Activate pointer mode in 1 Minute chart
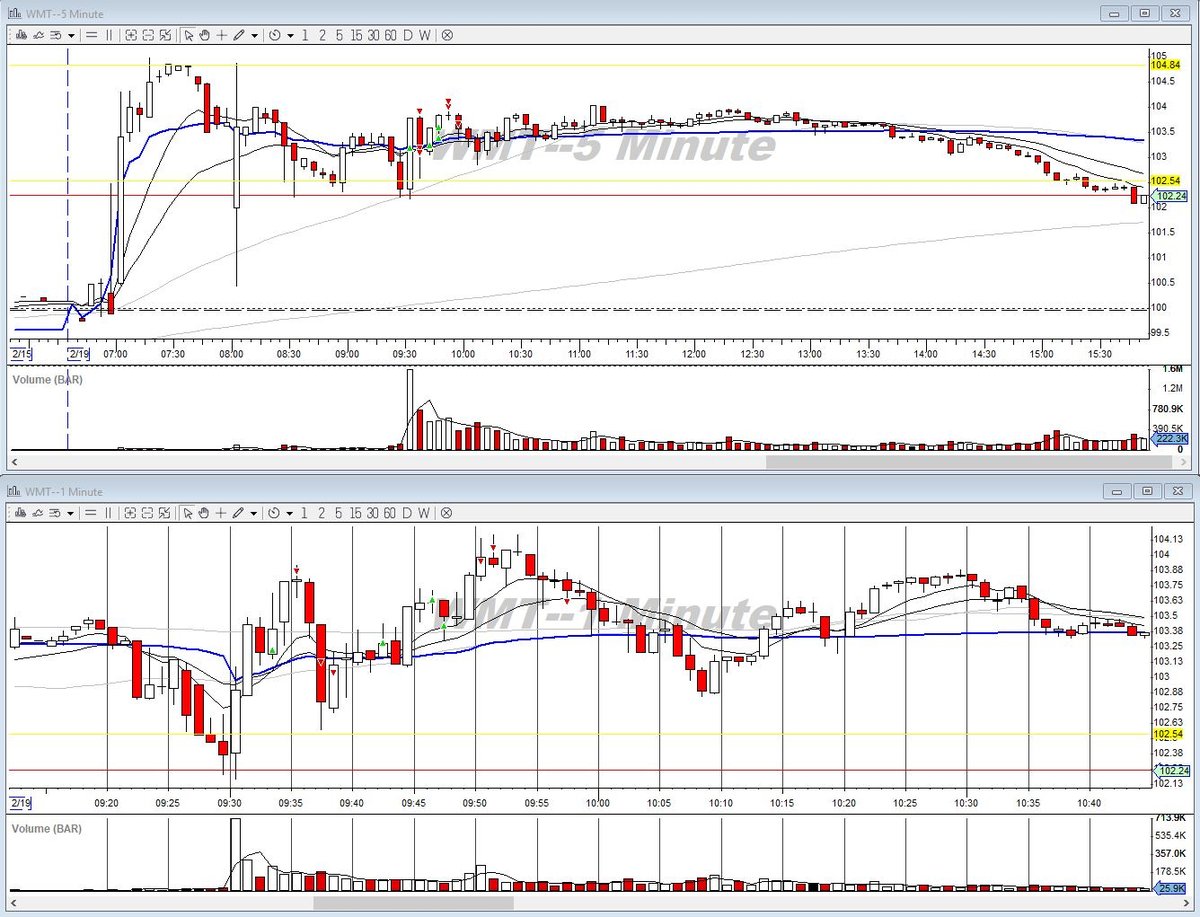Viewport: 1200px width, 917px height. pyautogui.click(x=188, y=512)
